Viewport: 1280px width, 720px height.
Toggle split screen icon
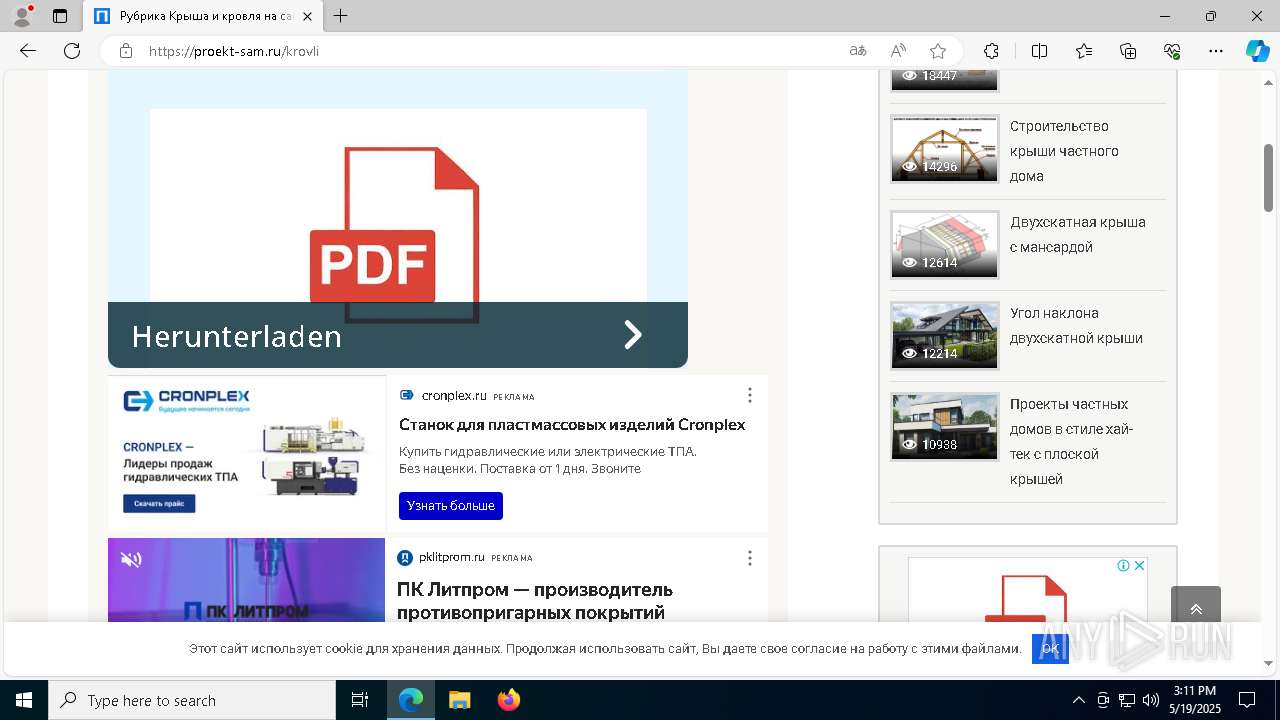click(1039, 51)
